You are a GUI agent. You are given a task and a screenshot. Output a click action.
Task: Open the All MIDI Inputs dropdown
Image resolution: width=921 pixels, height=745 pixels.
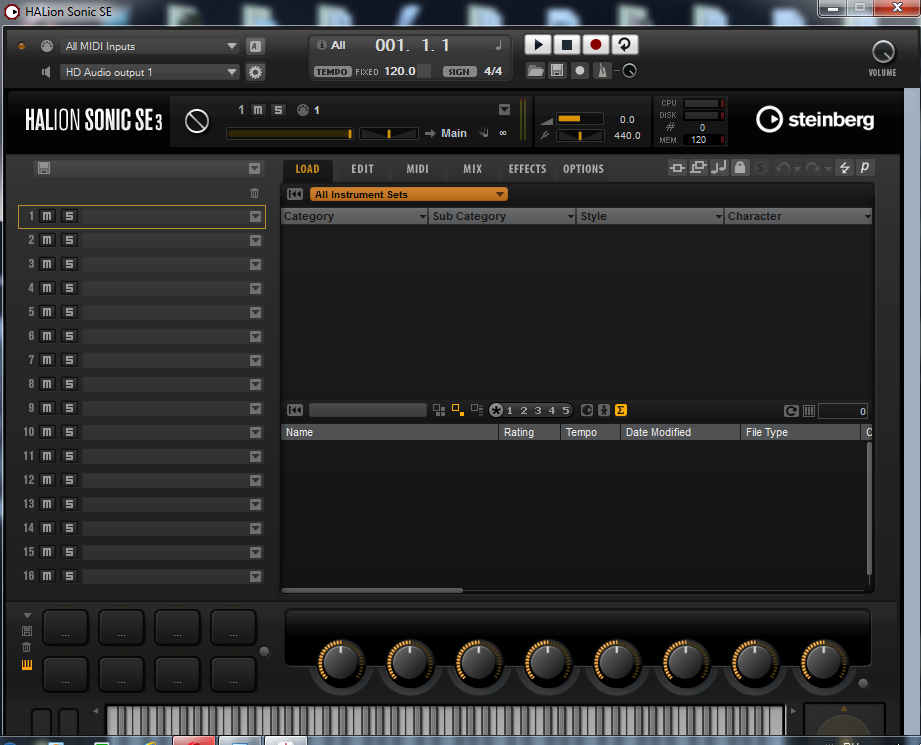[151, 46]
